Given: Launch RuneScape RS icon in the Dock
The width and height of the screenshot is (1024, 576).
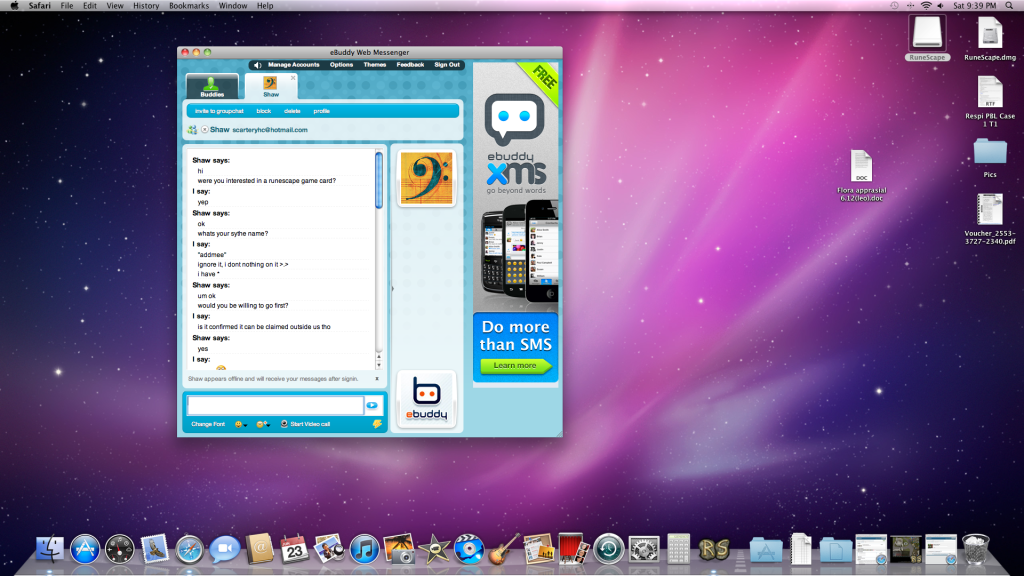Looking at the screenshot, I should coord(713,549).
